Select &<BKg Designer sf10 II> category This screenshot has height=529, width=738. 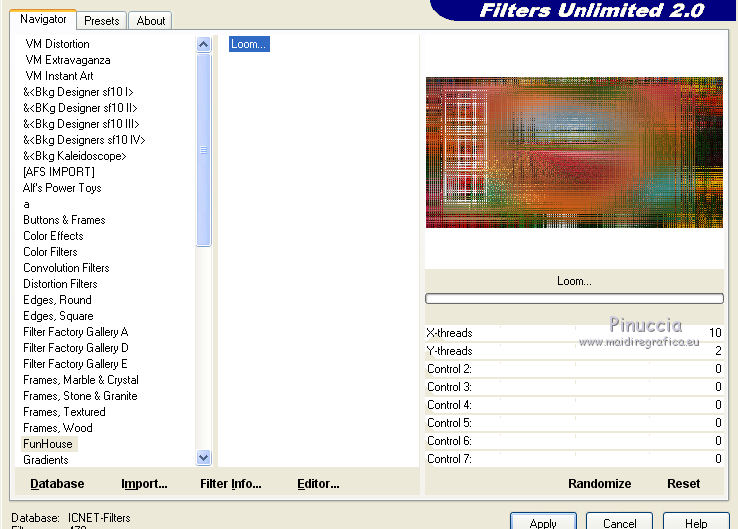pos(80,108)
